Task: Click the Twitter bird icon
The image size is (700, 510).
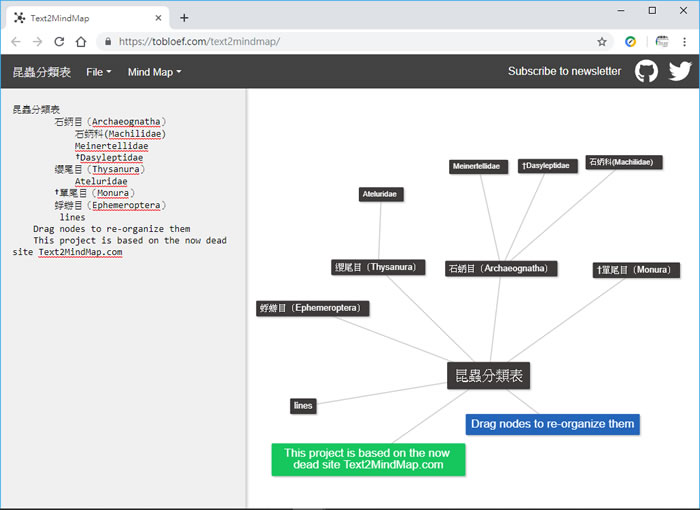Action: coord(680,71)
